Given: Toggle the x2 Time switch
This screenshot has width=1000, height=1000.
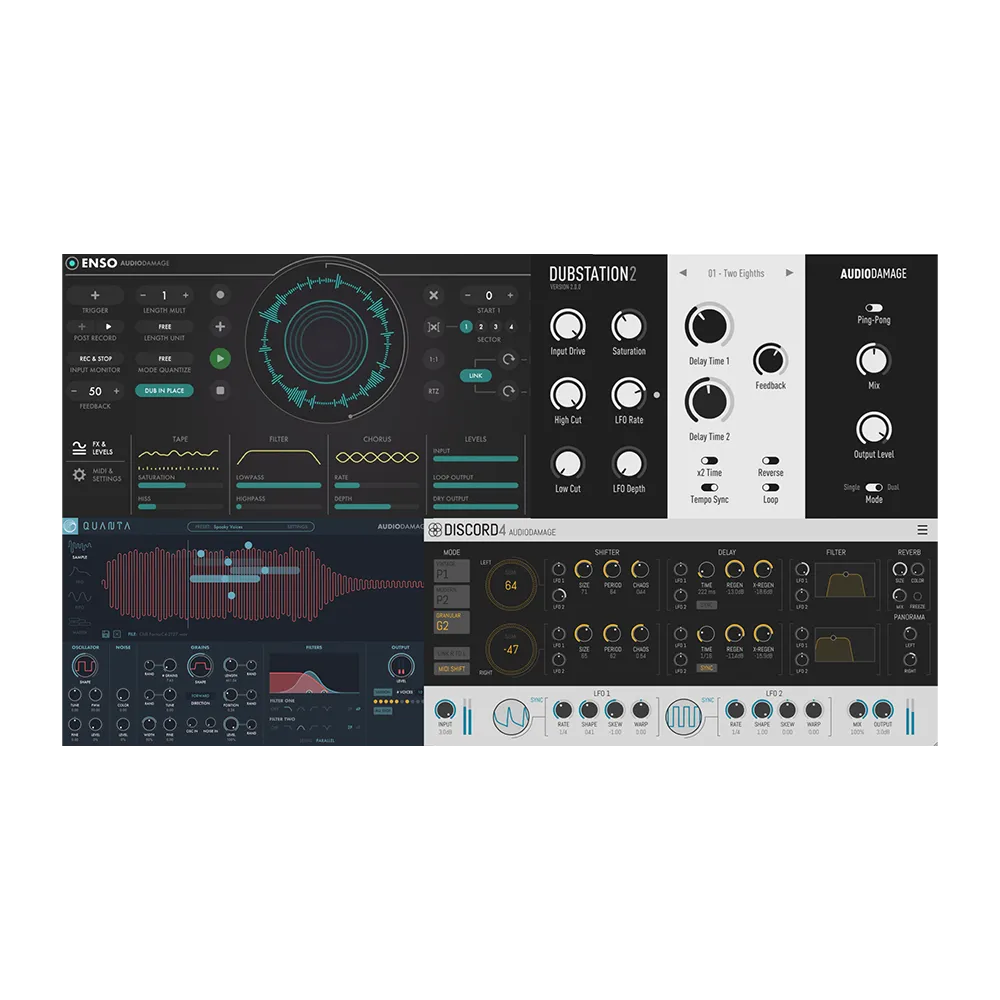Looking at the screenshot, I should click(x=709, y=460).
